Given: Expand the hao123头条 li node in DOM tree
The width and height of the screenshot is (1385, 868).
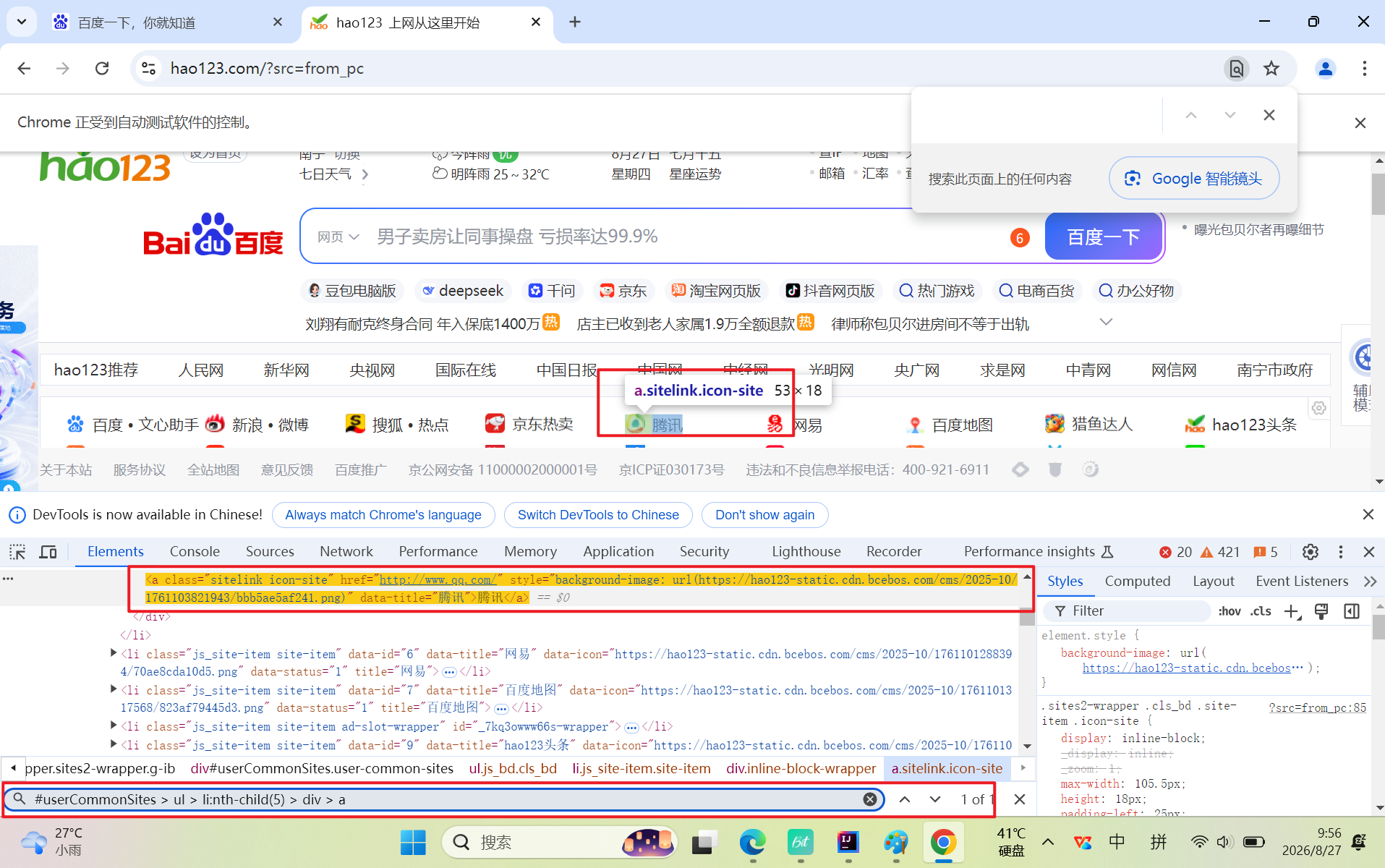Looking at the screenshot, I should pyautogui.click(x=114, y=744).
